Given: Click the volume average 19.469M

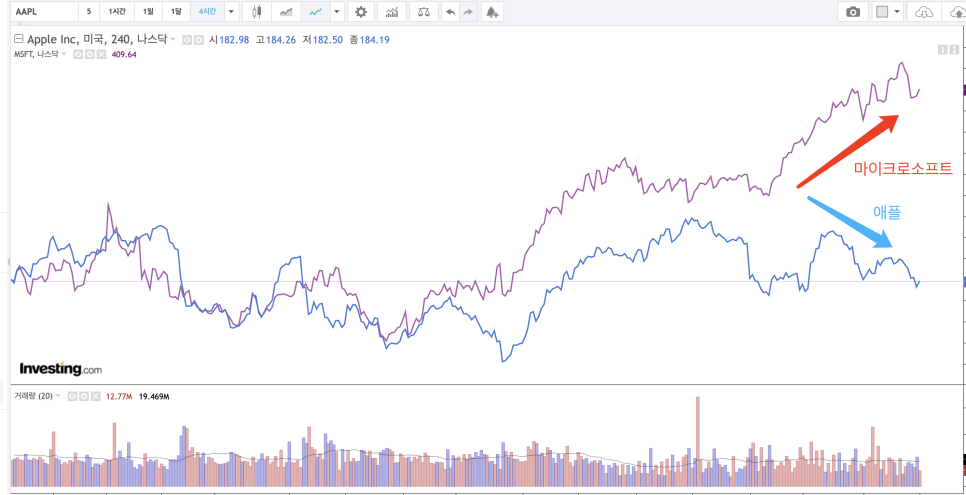Looking at the screenshot, I should tap(154, 396).
